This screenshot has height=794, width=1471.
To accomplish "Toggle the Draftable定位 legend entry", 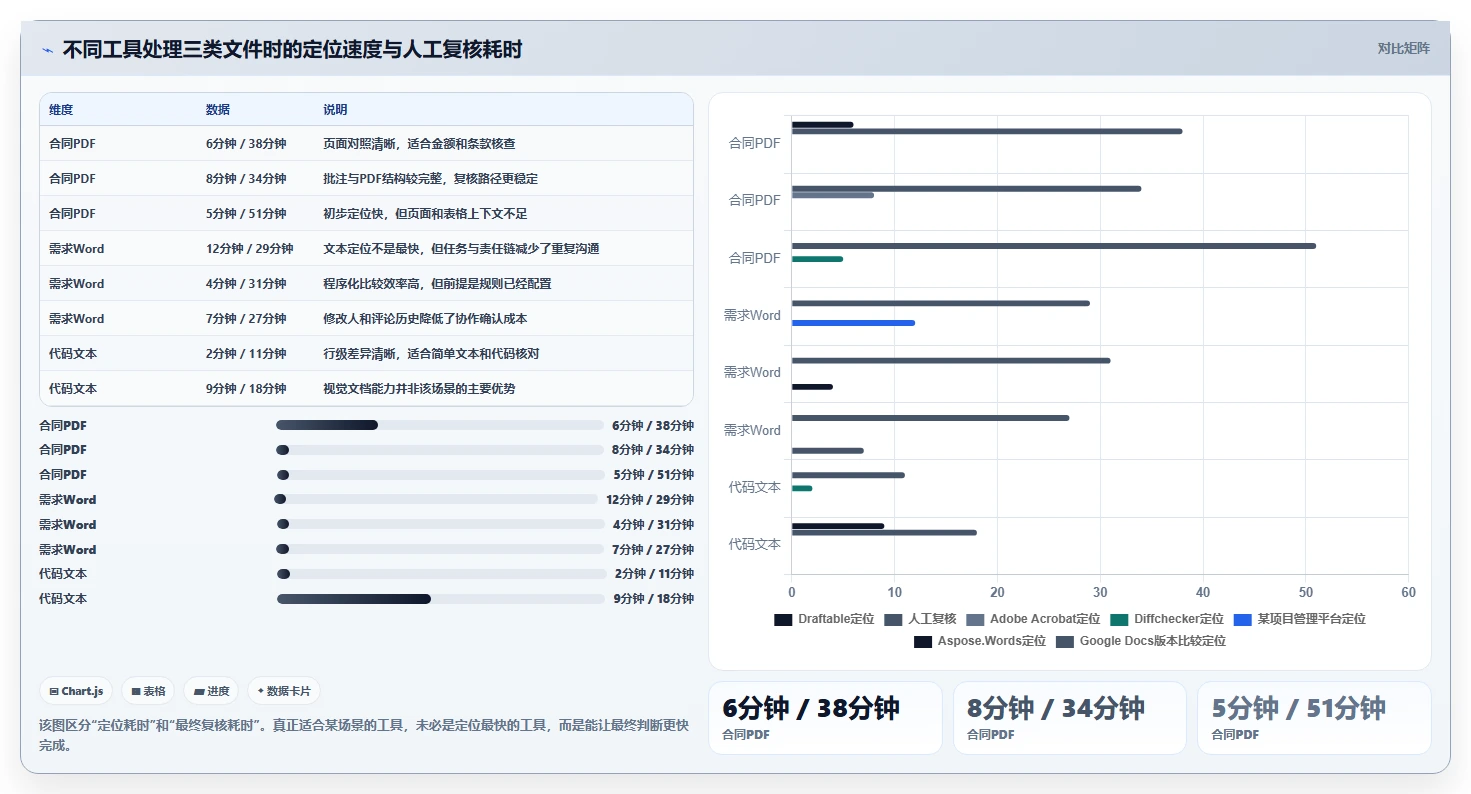I will (x=824, y=619).
